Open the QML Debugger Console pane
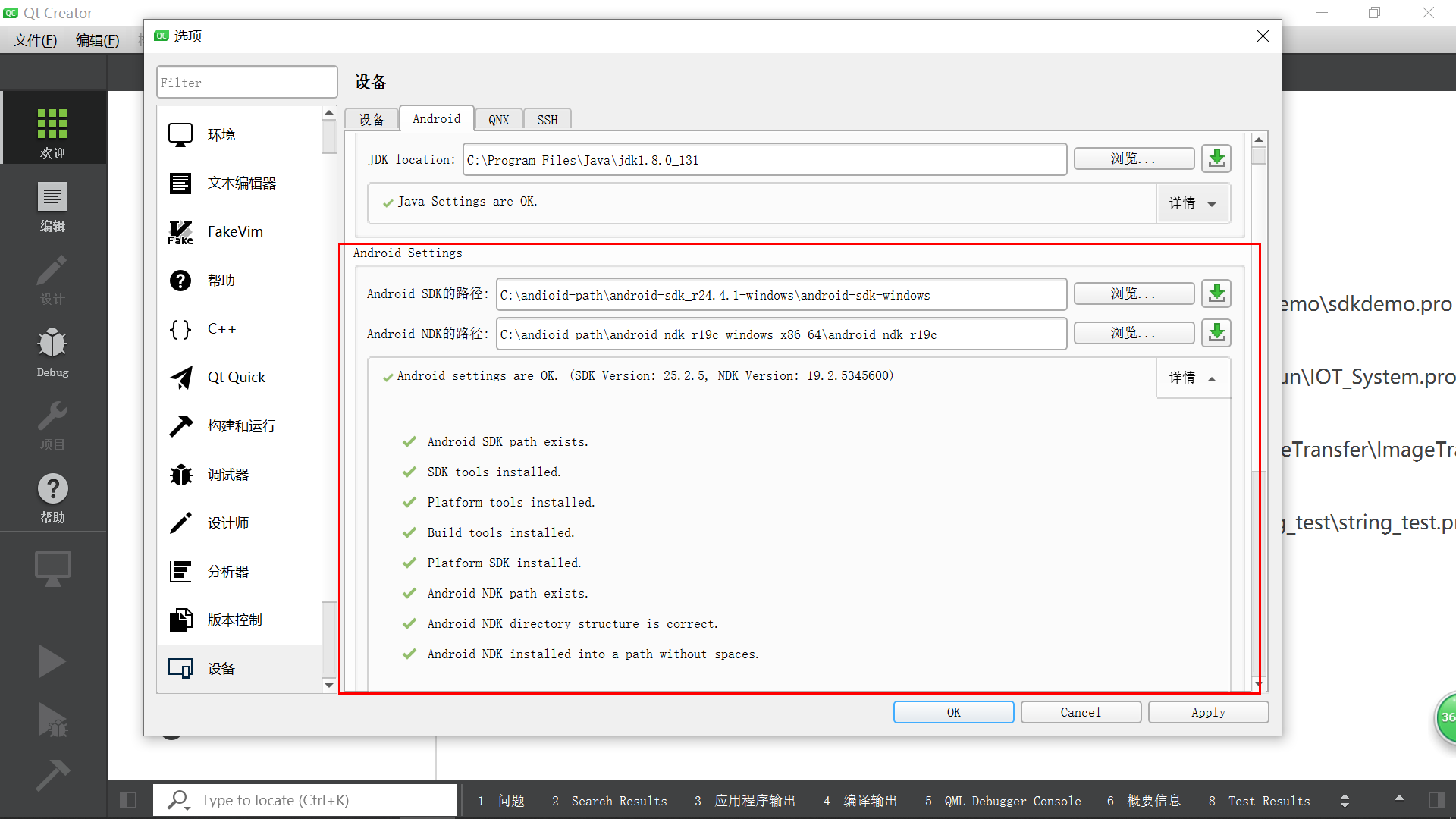Screen dimensions: 1456x819 click(1003, 801)
